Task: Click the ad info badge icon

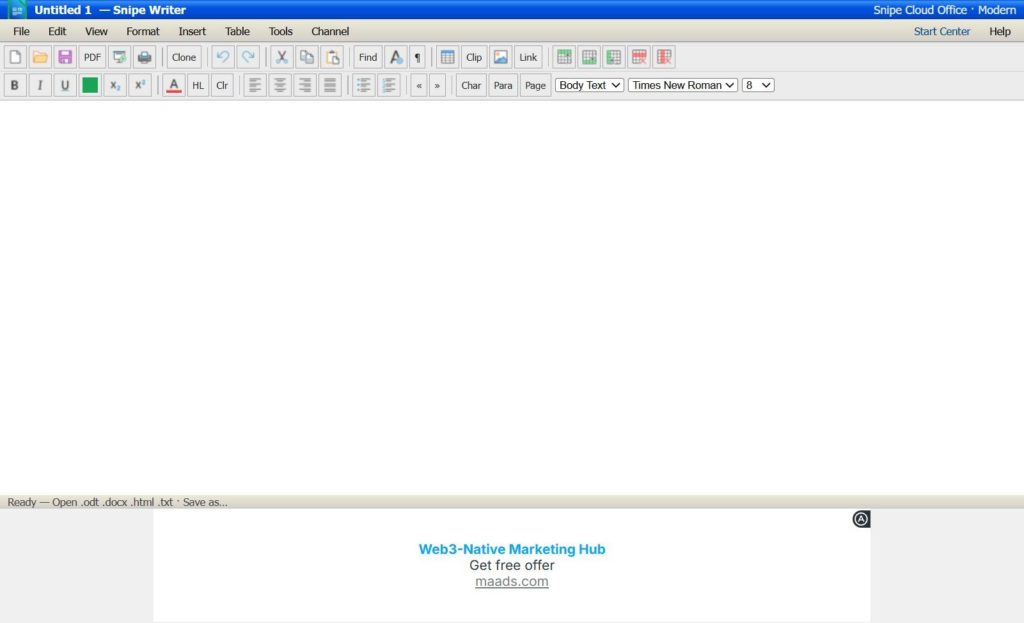Action: 861,519
